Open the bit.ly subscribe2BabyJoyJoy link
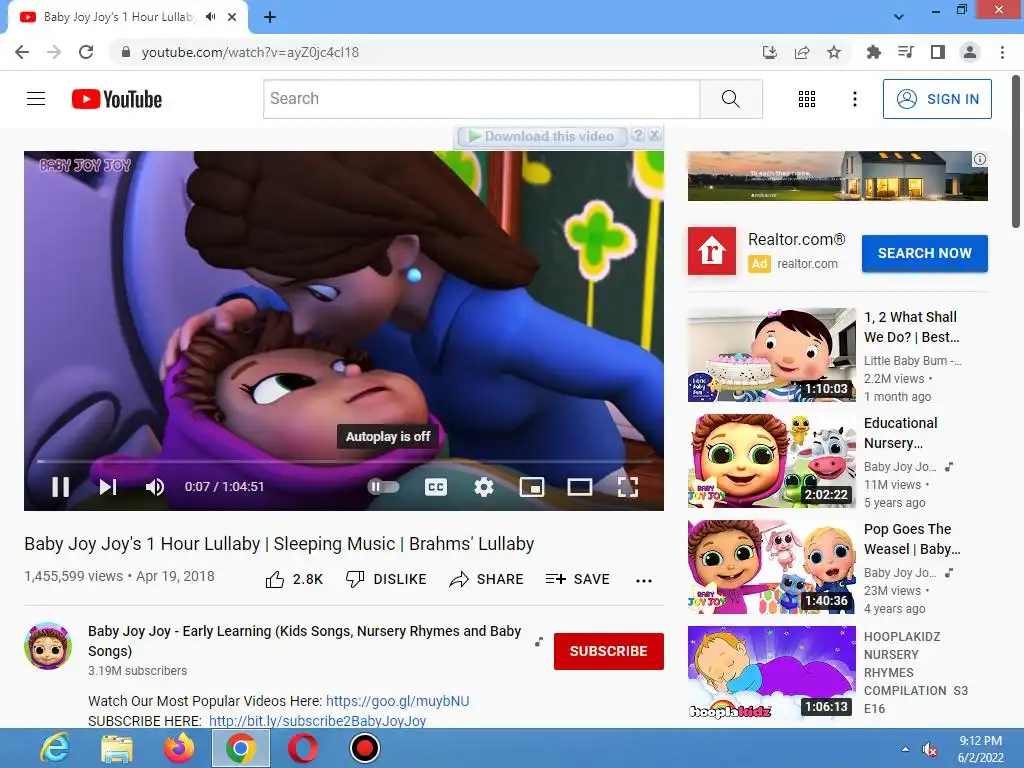The height and width of the screenshot is (768, 1024). pos(317,721)
